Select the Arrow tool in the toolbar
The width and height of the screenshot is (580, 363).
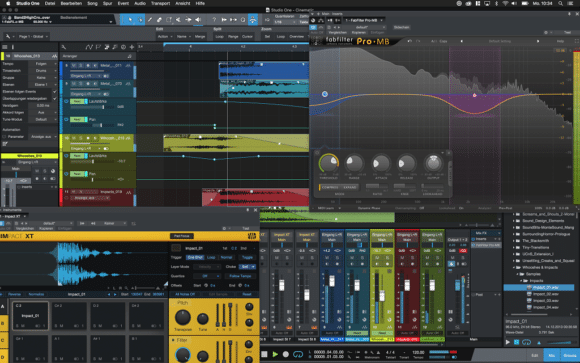(x=130, y=20)
